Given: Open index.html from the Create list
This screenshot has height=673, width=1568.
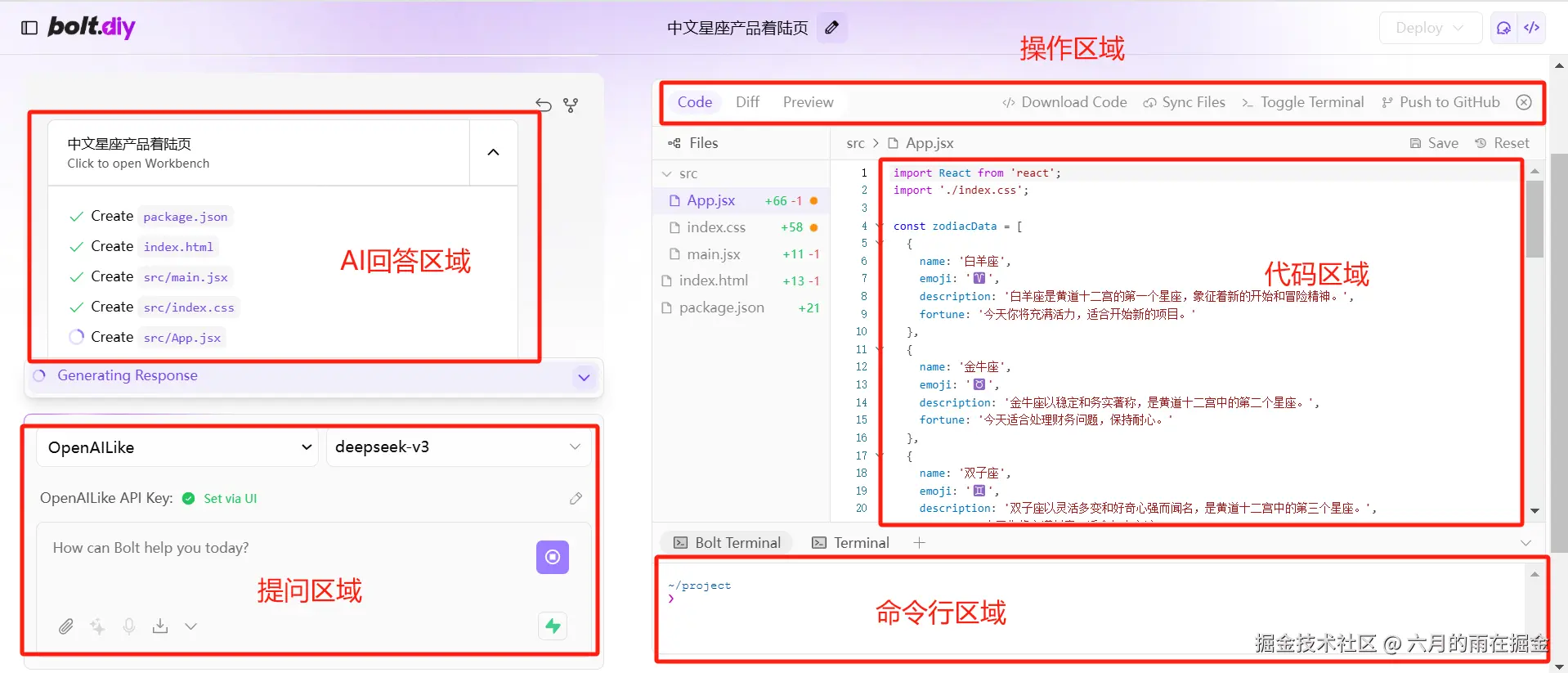Looking at the screenshot, I should (x=178, y=247).
